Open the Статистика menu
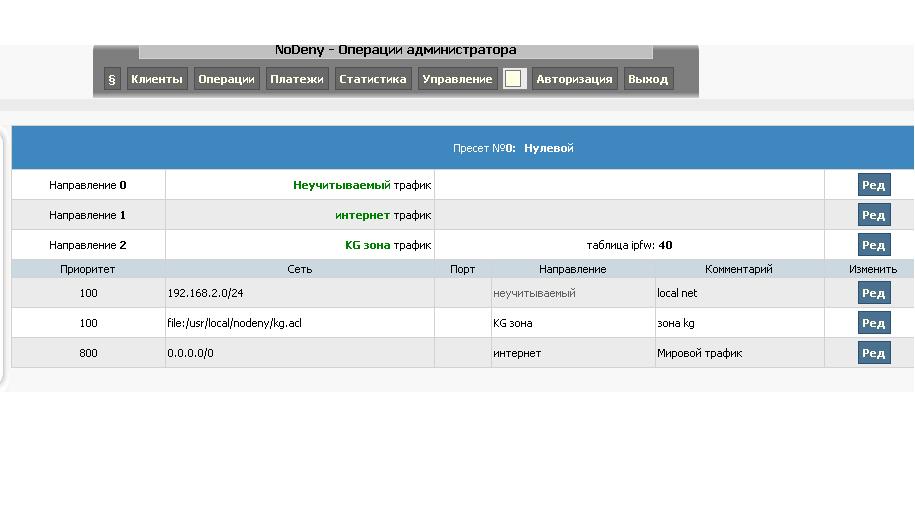Screen dimensions: 915x512 tap(372, 79)
